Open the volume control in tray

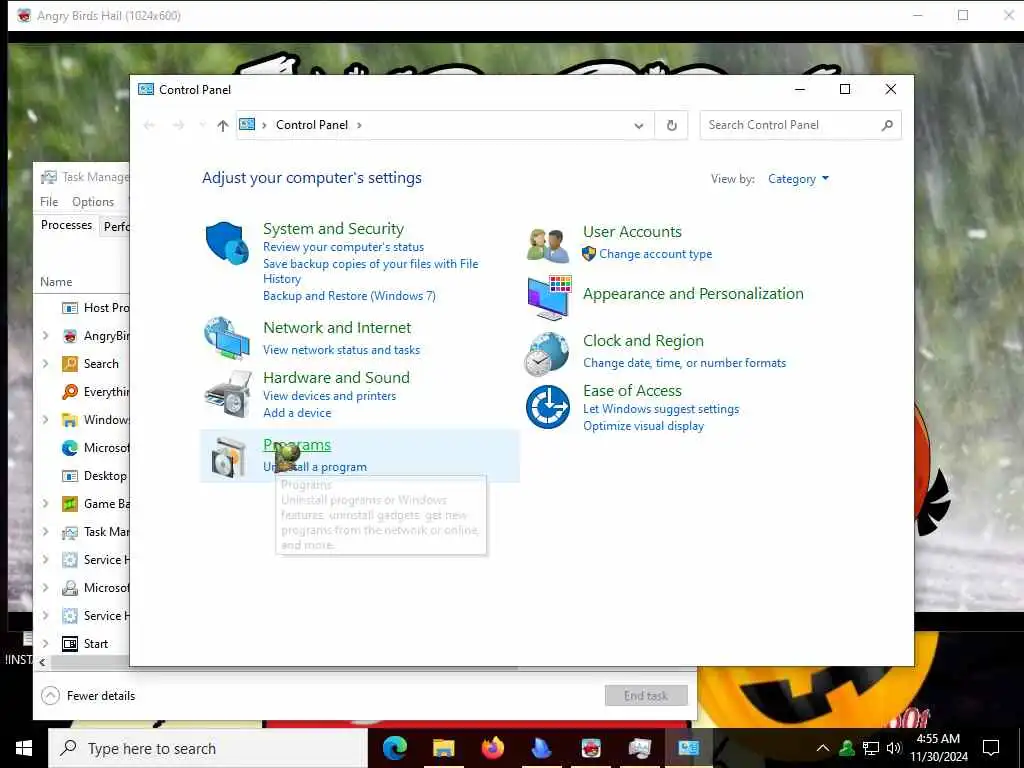(894, 748)
